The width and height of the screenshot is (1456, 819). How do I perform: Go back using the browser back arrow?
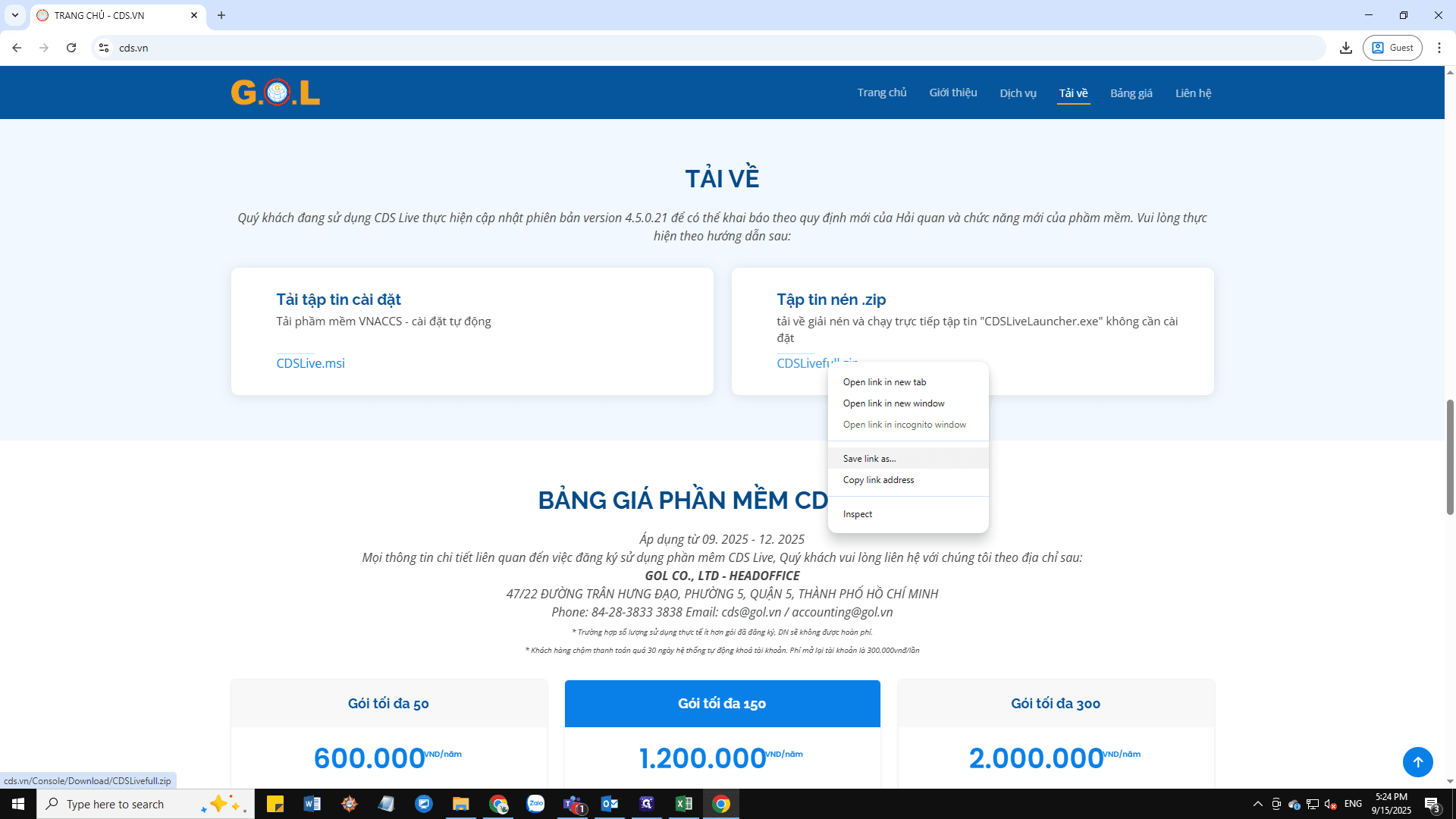click(17, 48)
